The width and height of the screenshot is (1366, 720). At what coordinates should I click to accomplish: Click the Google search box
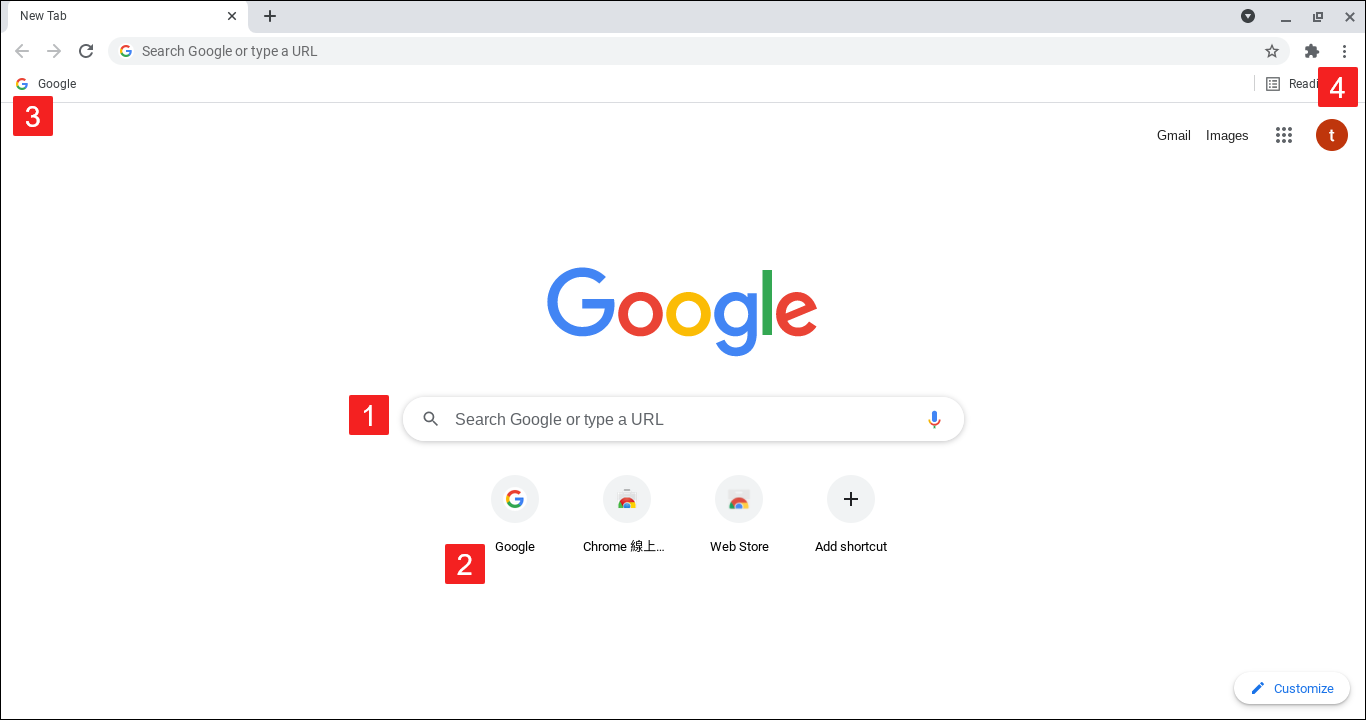(683, 419)
